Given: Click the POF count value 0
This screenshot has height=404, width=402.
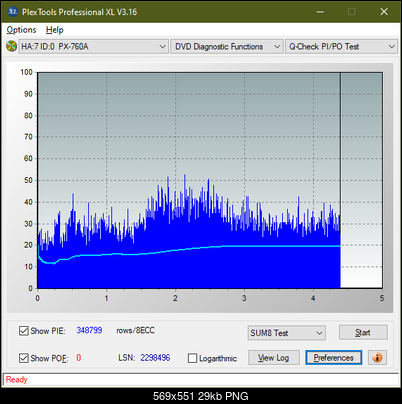Looking at the screenshot, I should [79, 358].
